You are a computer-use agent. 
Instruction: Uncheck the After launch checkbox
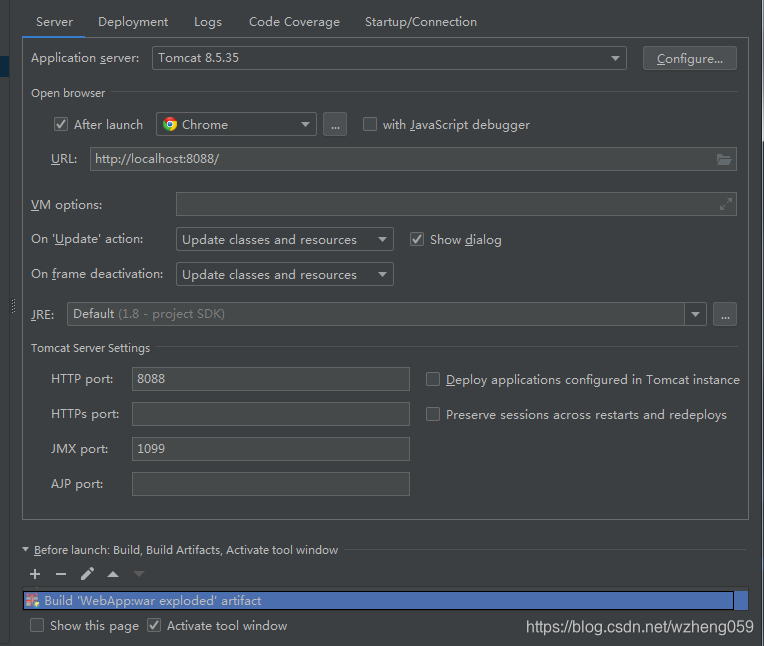61,124
